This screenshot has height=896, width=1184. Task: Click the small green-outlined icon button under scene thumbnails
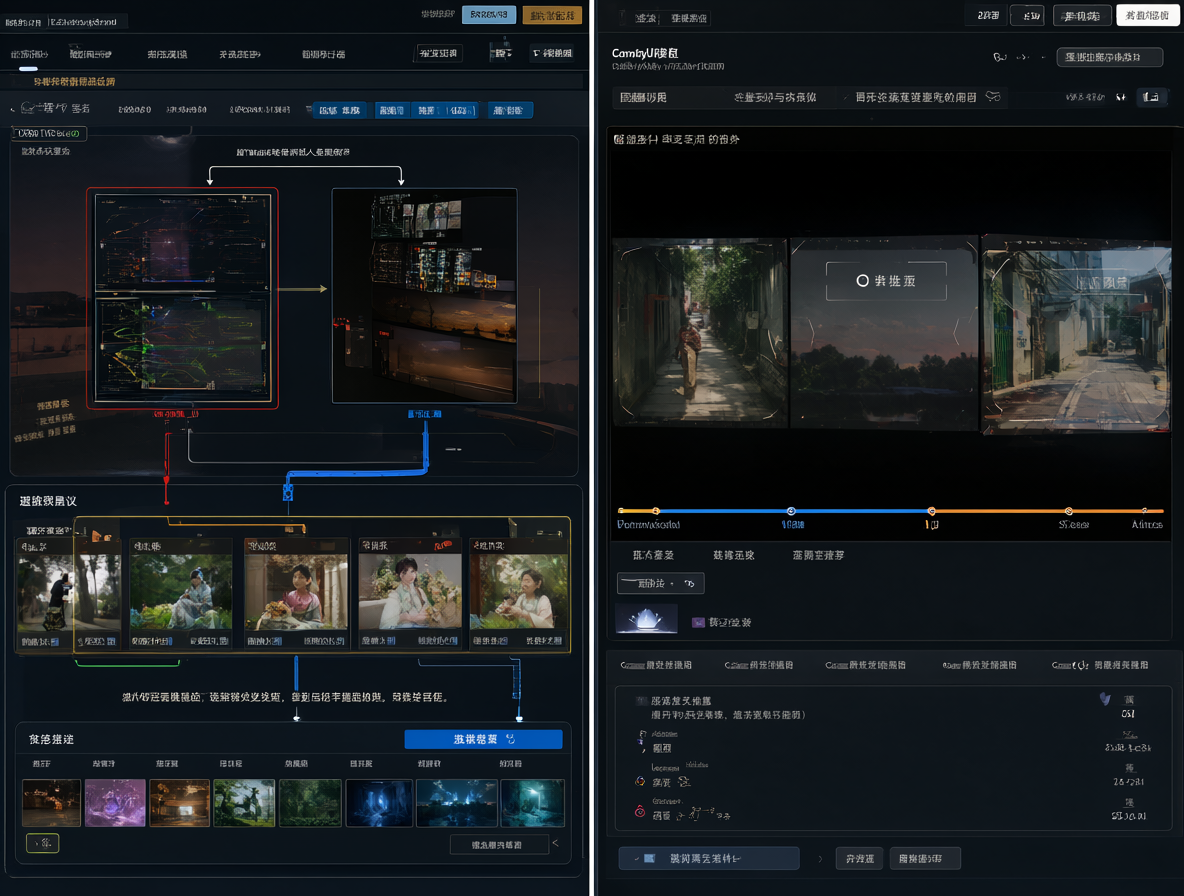pos(42,842)
